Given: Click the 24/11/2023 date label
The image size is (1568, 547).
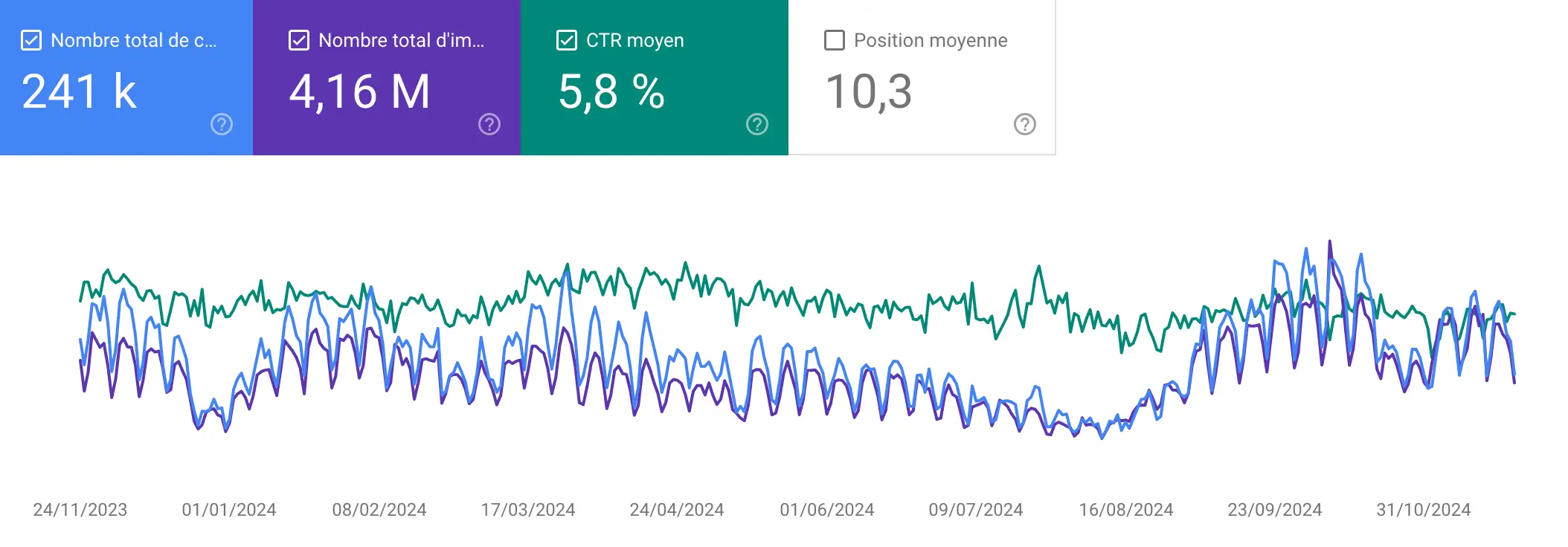Looking at the screenshot, I should point(80,510).
